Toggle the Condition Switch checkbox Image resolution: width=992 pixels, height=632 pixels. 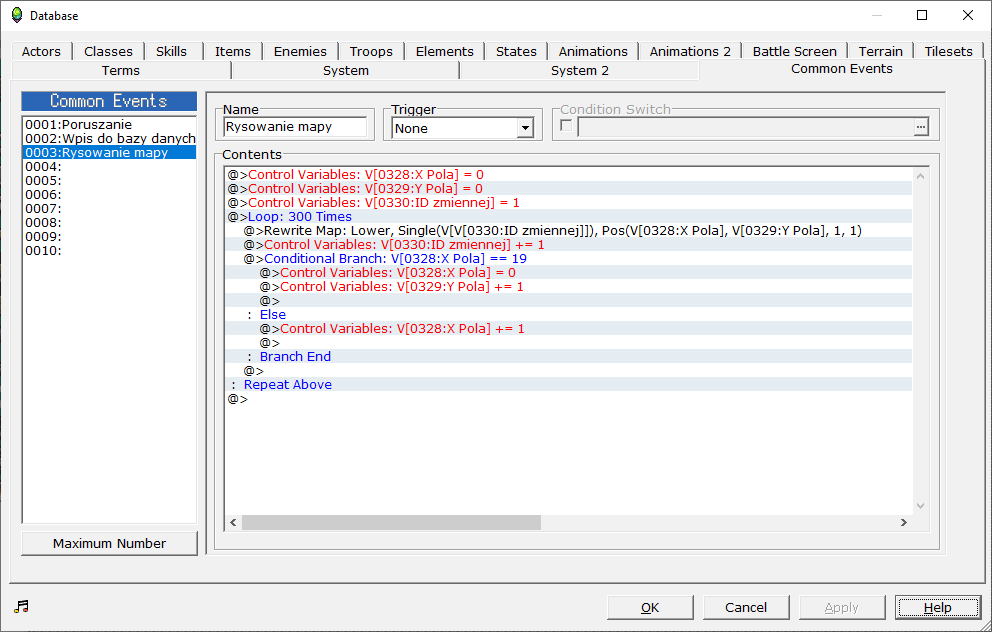(566, 126)
